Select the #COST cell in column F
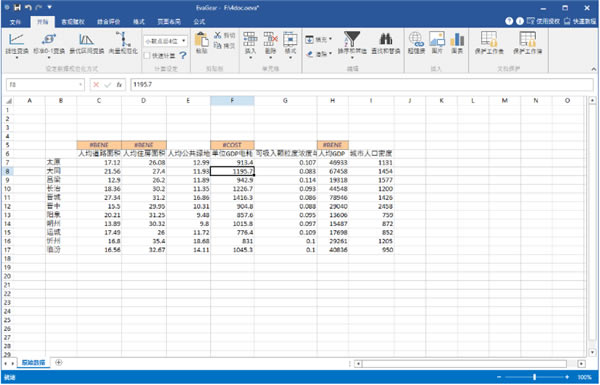This screenshot has height=385, width=600. pyautogui.click(x=232, y=145)
